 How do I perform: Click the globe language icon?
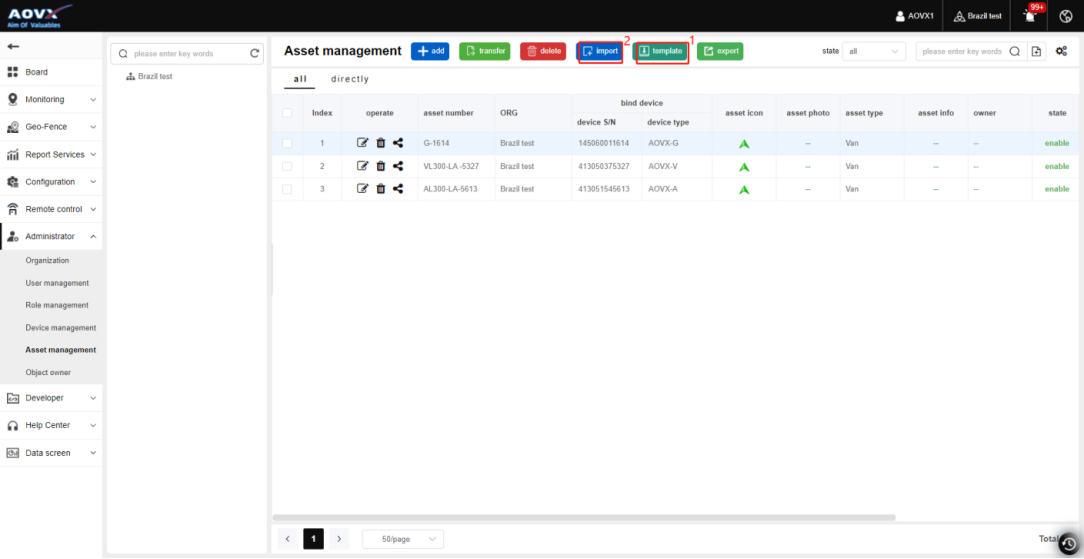click(1066, 16)
